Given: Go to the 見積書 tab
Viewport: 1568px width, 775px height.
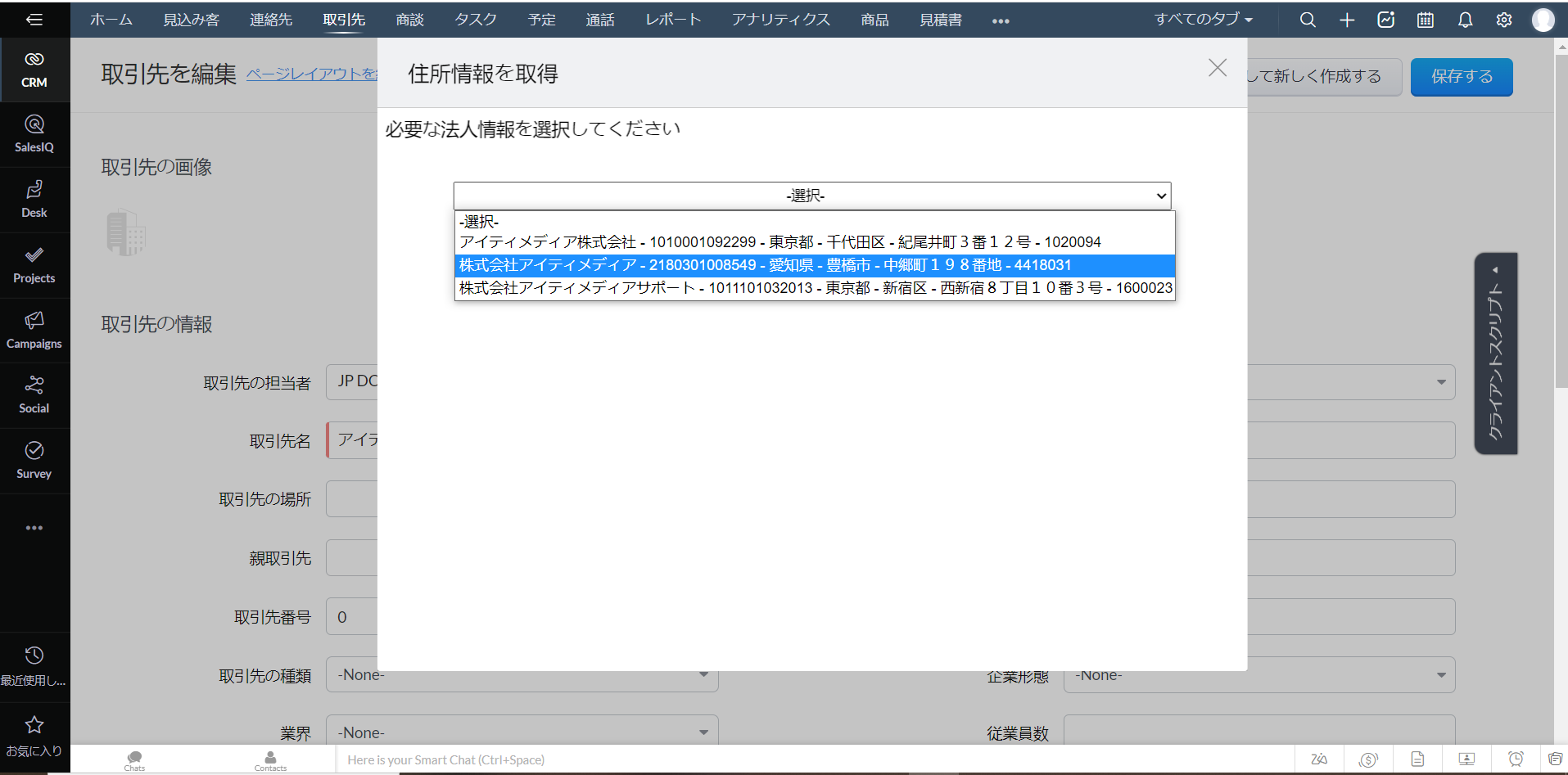Looking at the screenshot, I should click(x=941, y=20).
